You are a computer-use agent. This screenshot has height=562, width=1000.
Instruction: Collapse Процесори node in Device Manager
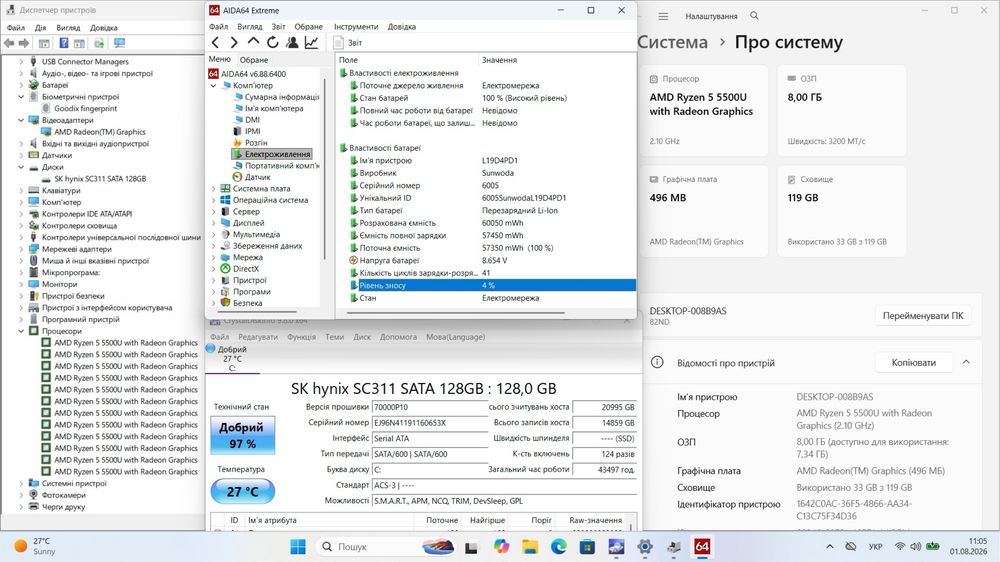21,332
